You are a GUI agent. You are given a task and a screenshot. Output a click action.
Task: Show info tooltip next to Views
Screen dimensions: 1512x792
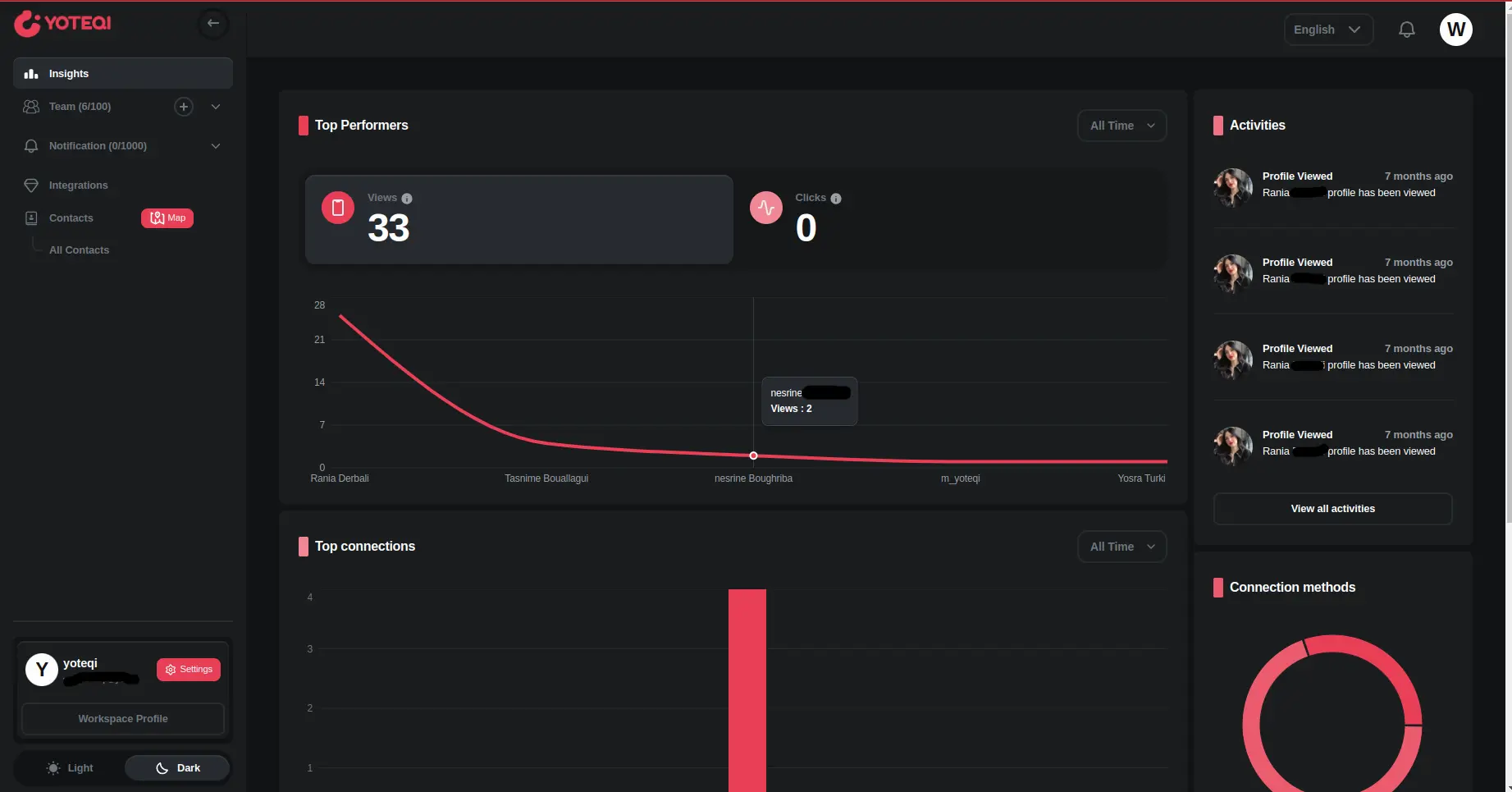pos(407,199)
